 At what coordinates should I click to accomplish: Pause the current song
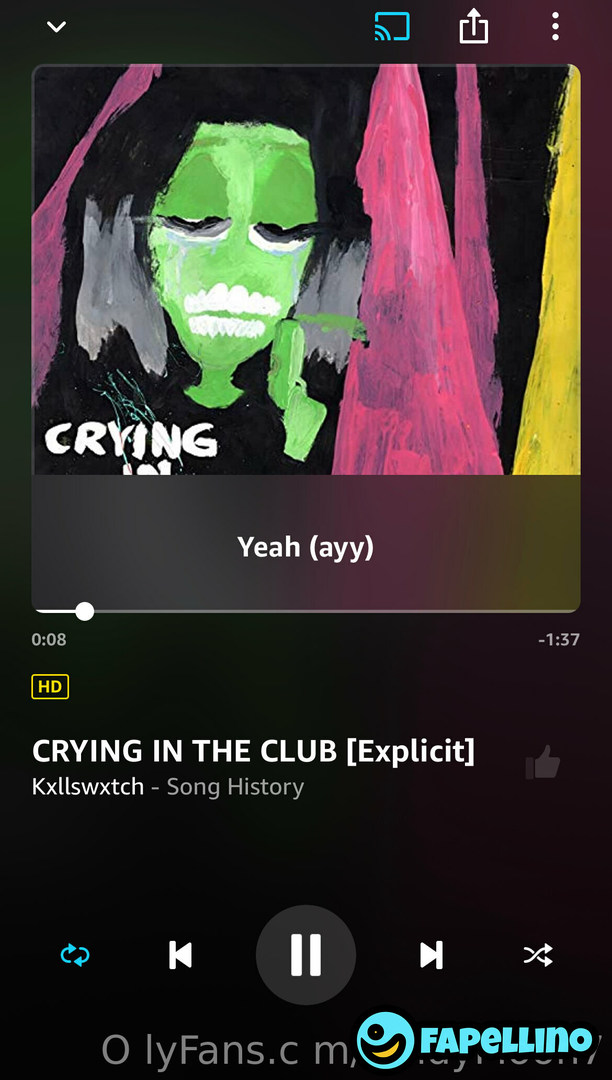pyautogui.click(x=306, y=955)
